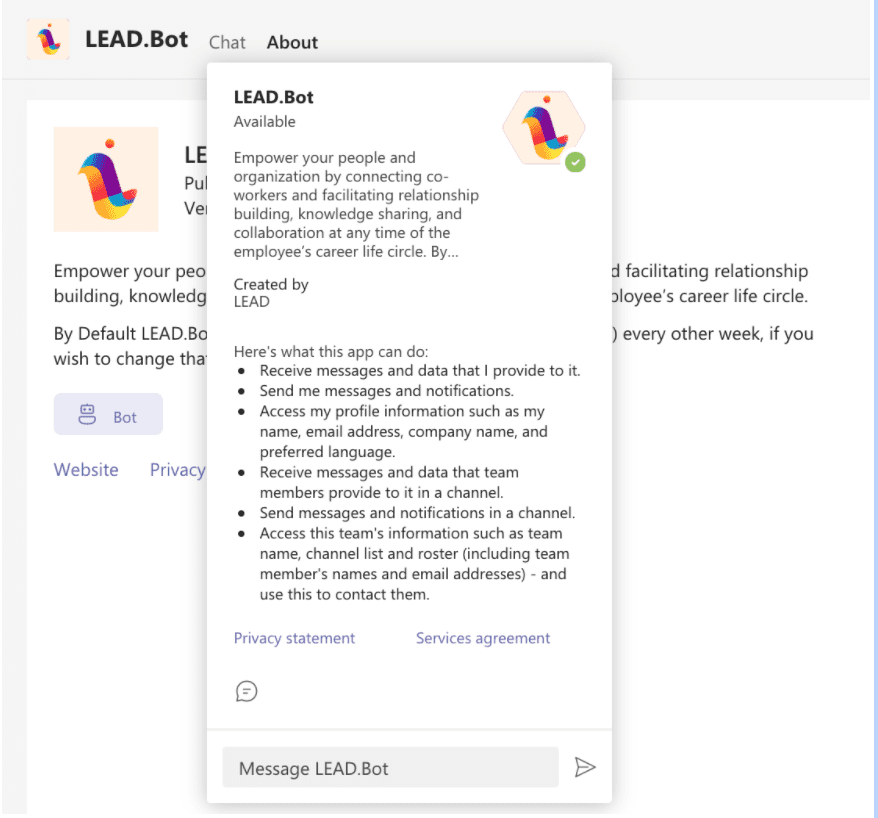Click the 'Created by LEAD' text
The width and height of the screenshot is (878, 818).
click(271, 293)
